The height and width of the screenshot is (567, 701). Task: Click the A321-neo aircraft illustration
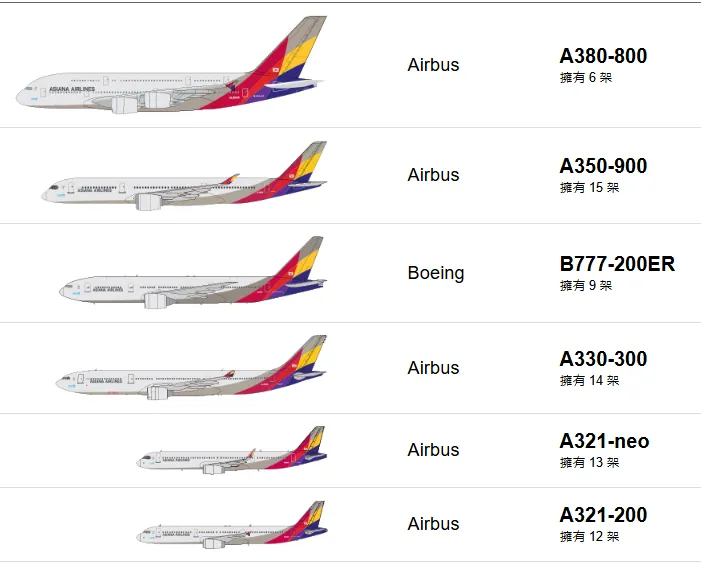[231, 453]
